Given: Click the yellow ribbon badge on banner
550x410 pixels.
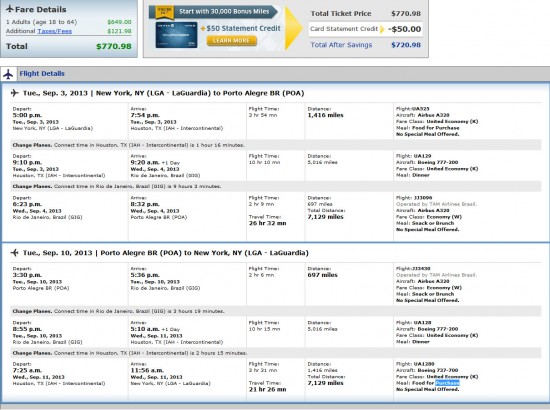Looking at the screenshot, I should point(165,12).
